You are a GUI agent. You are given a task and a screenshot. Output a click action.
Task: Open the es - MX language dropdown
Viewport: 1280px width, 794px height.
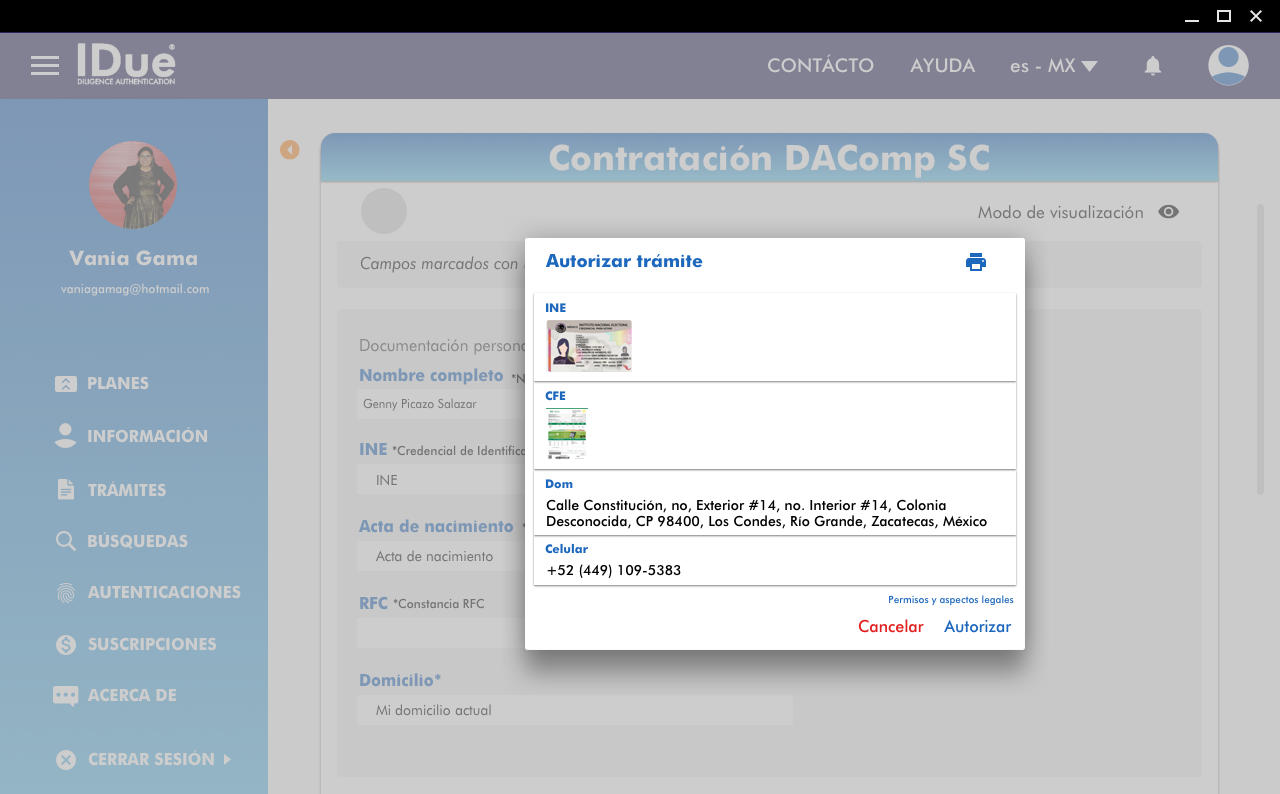[1053, 66]
